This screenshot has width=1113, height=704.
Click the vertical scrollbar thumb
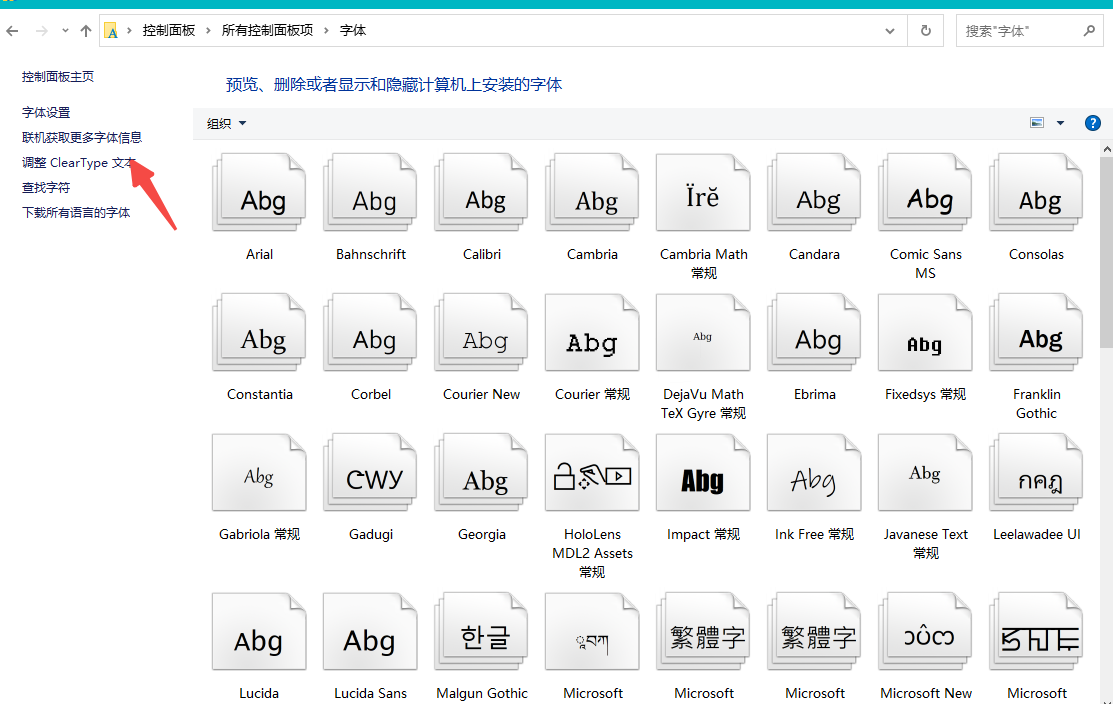pyautogui.click(x=1107, y=252)
